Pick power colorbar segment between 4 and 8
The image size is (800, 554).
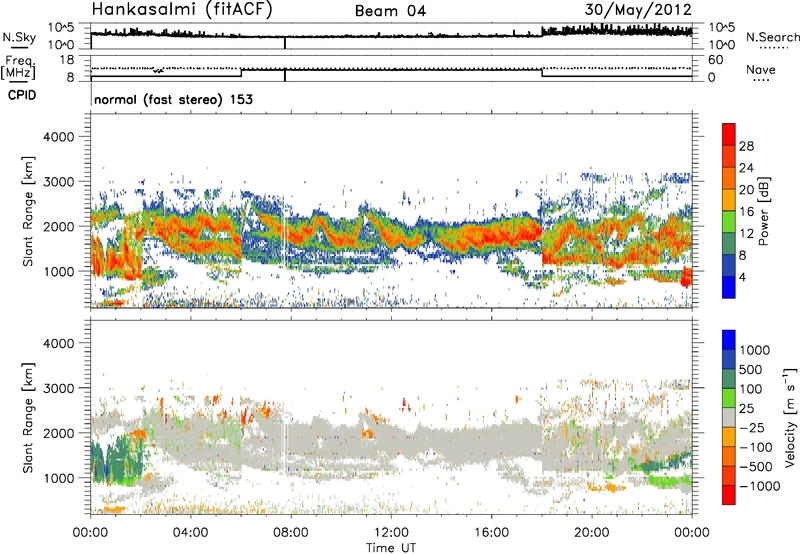point(729,266)
